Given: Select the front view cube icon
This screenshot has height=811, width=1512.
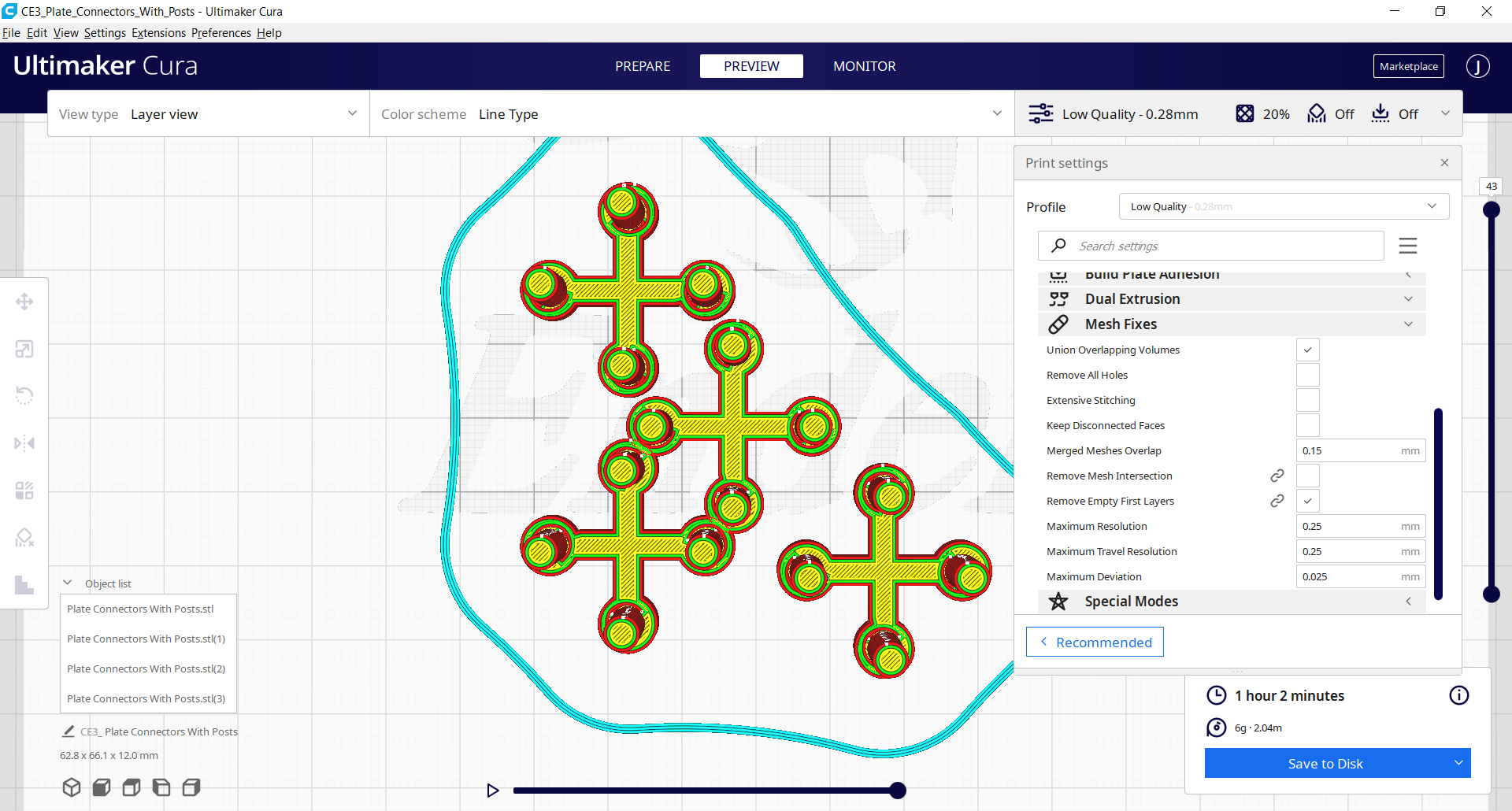Looking at the screenshot, I should click(x=101, y=787).
